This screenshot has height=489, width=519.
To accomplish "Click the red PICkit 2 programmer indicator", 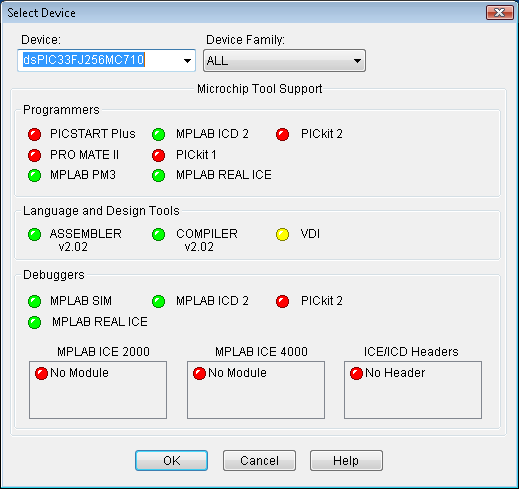I will tap(282, 134).
